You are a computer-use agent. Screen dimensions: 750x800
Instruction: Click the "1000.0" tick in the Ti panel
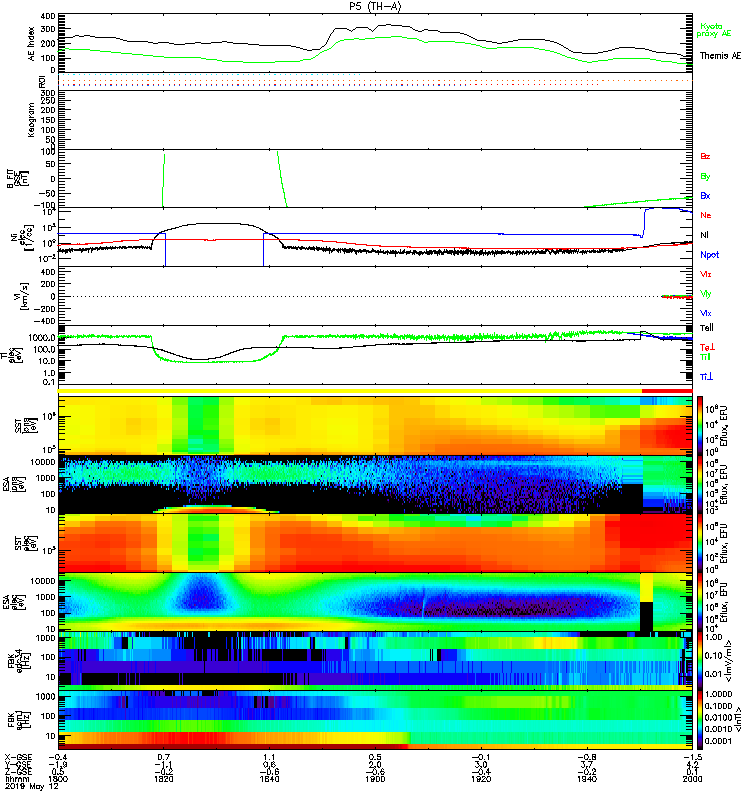pos(42,338)
